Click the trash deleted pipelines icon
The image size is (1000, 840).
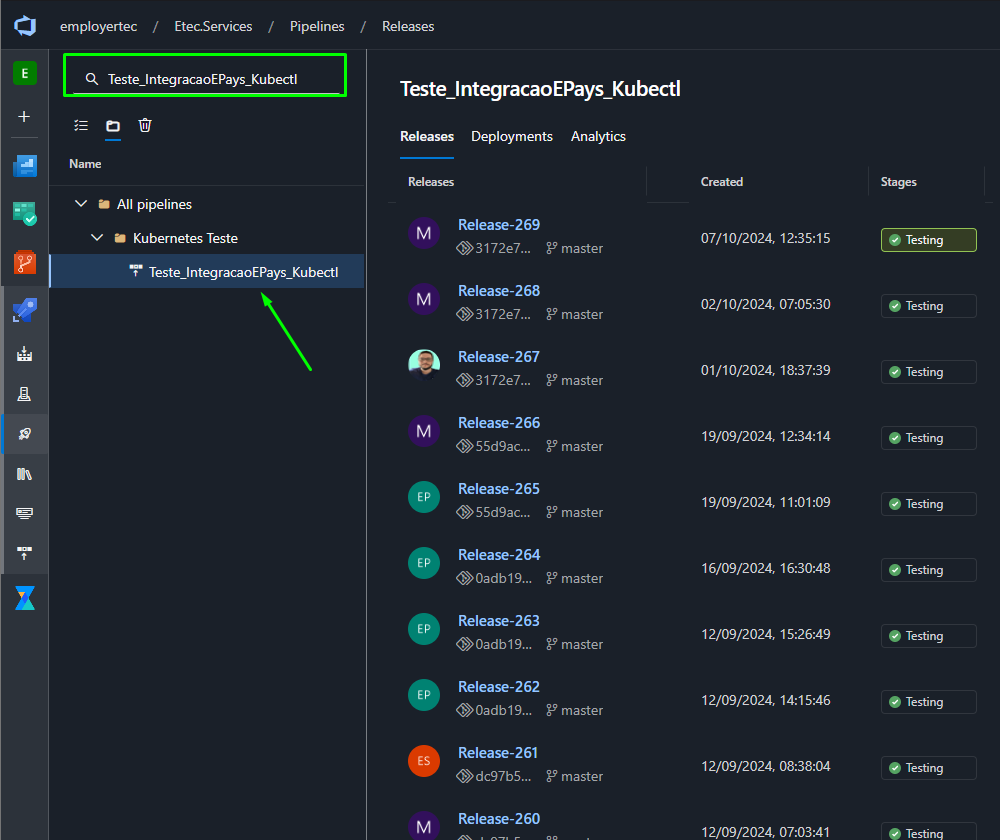[x=145, y=126]
